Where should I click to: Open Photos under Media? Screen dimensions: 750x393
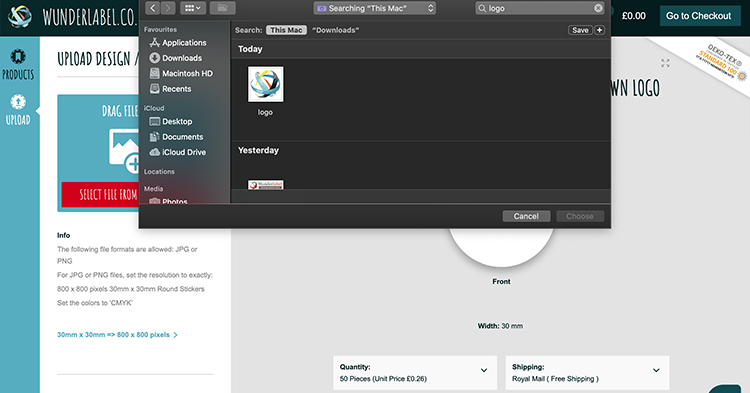tap(168, 201)
